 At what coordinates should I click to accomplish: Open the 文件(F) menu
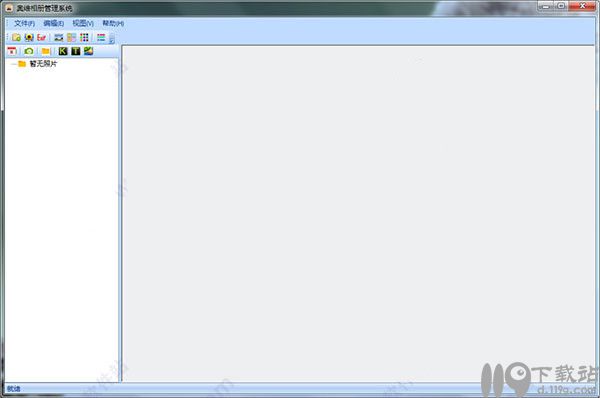click(24, 23)
